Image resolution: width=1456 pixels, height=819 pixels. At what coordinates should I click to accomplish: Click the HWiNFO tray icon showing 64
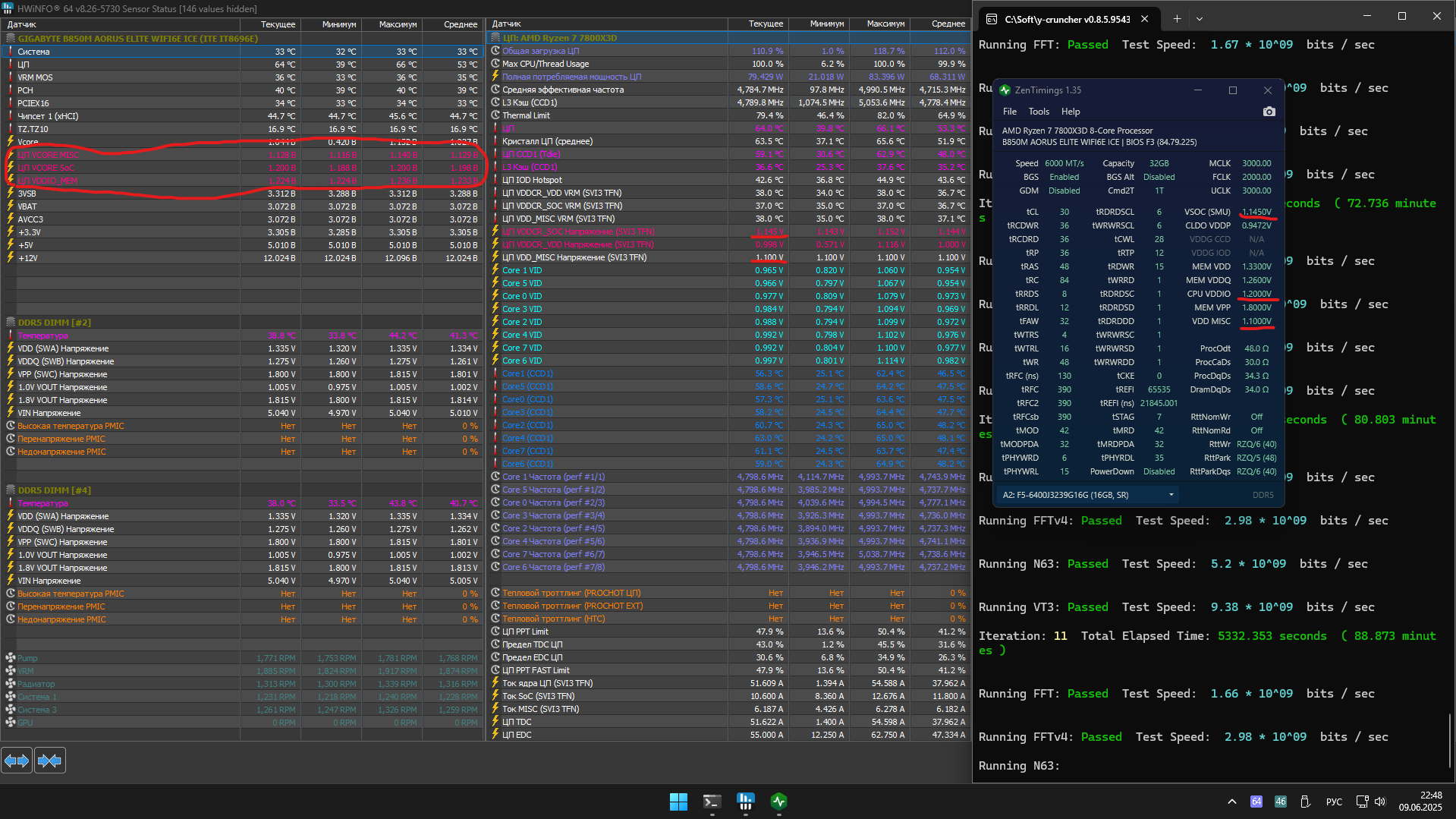click(1256, 802)
